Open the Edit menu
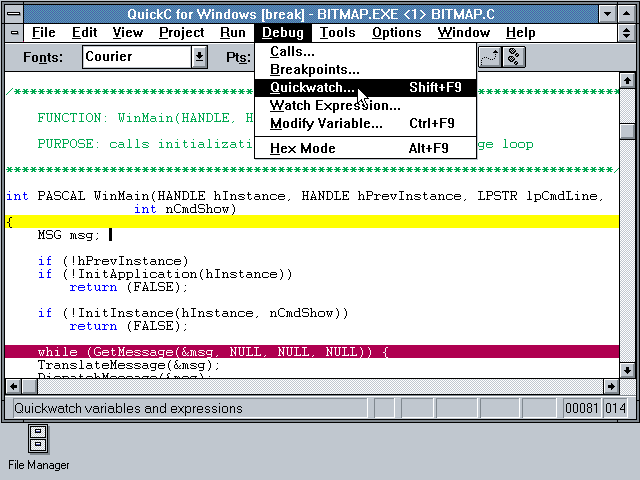Image resolution: width=640 pixels, height=480 pixels. pos(84,33)
